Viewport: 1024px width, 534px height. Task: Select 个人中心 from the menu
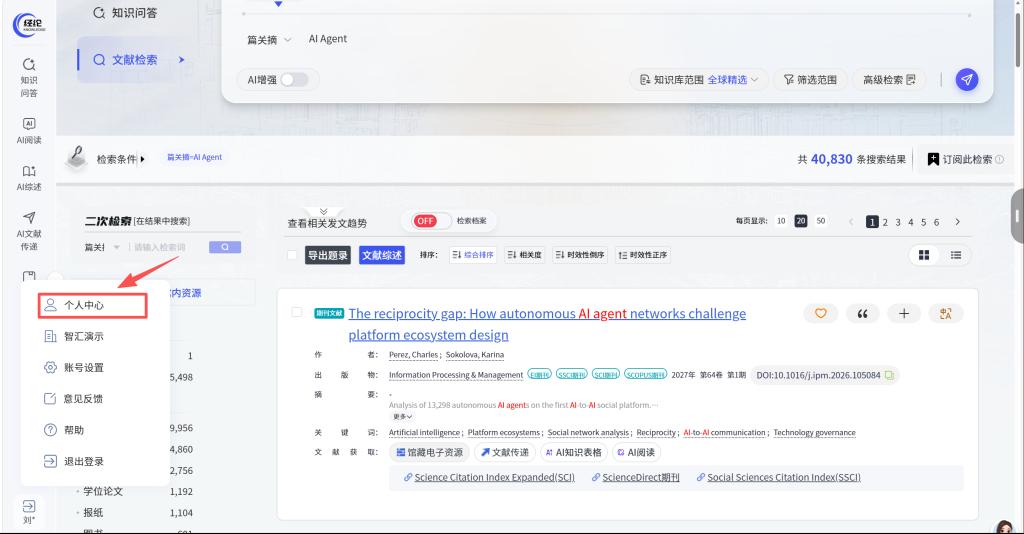(x=93, y=305)
